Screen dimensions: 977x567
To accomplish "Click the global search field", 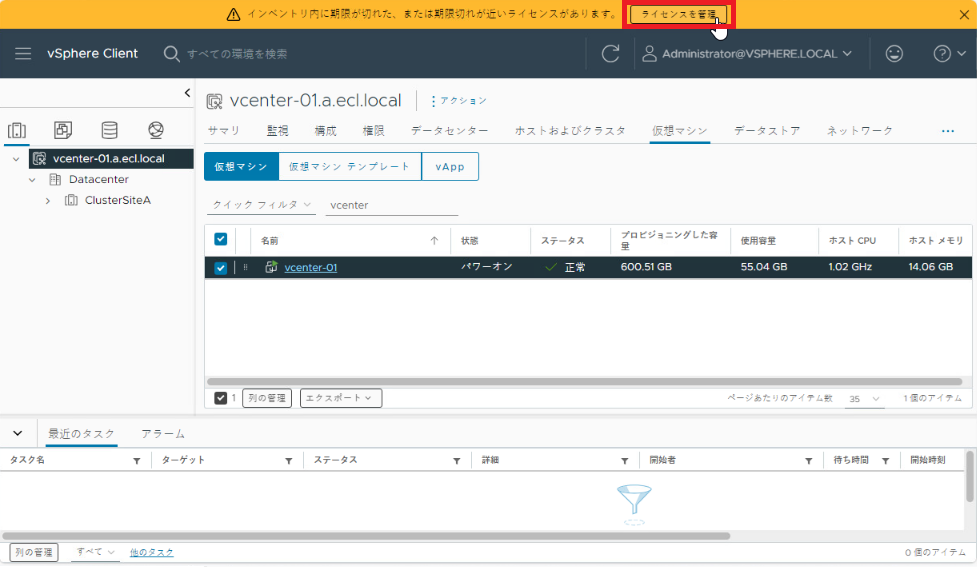I will (237, 54).
